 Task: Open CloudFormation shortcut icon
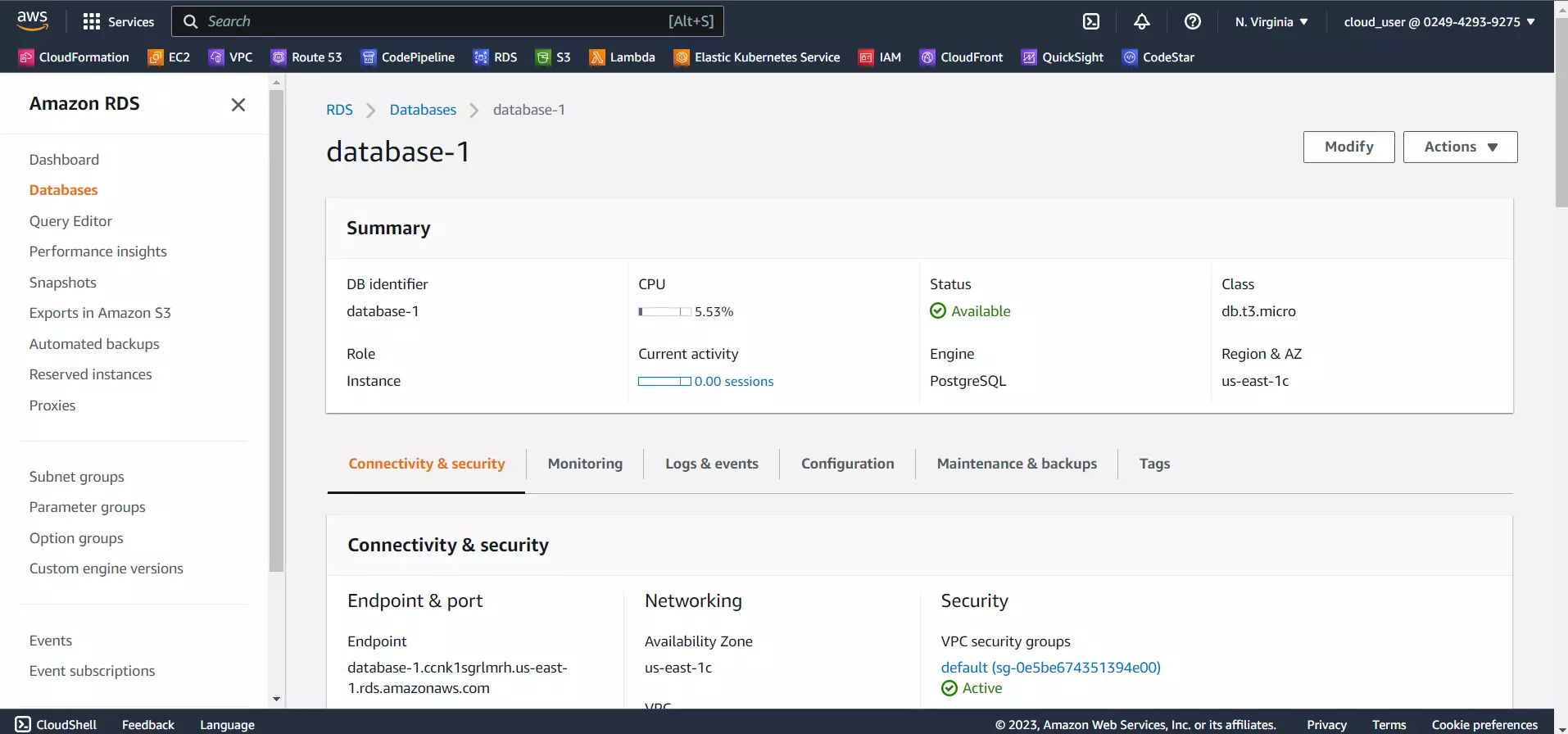26,57
